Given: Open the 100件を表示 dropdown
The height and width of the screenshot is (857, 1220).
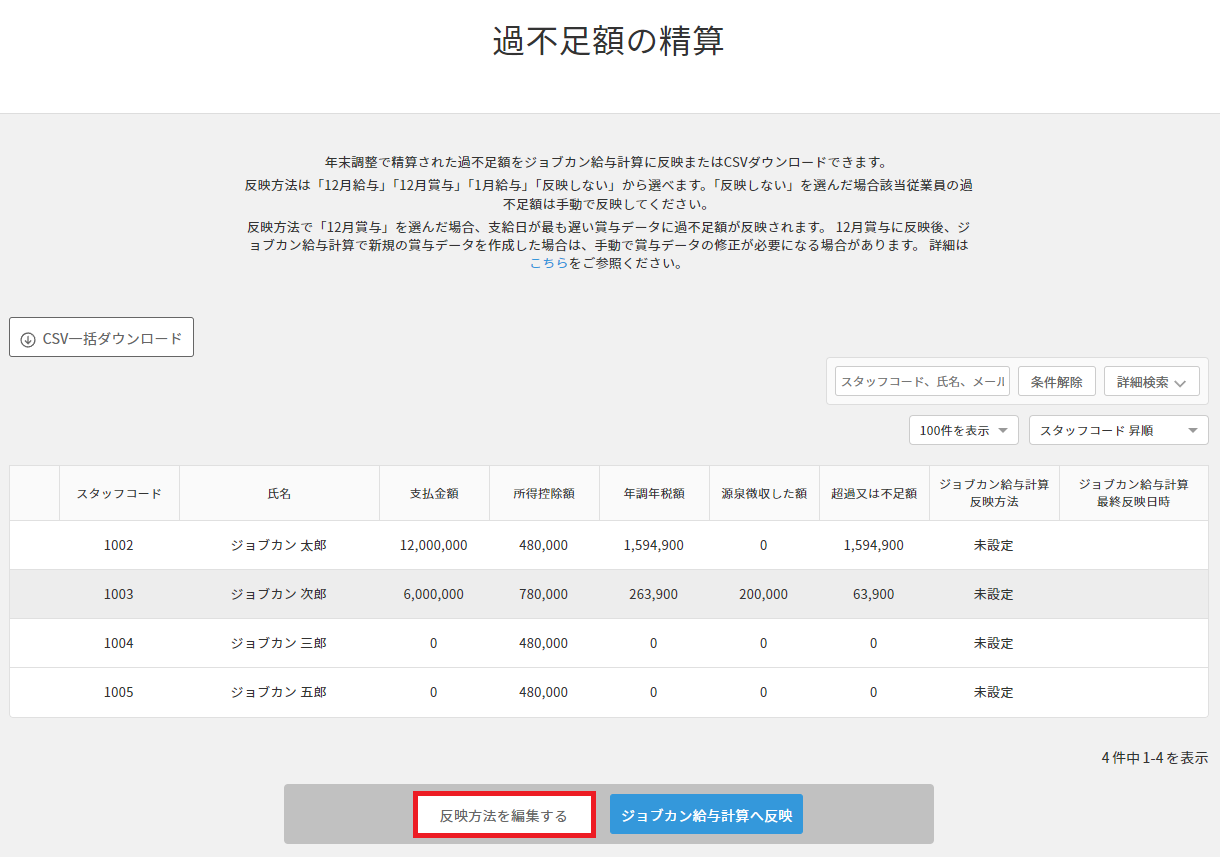Looking at the screenshot, I should coord(963,430).
